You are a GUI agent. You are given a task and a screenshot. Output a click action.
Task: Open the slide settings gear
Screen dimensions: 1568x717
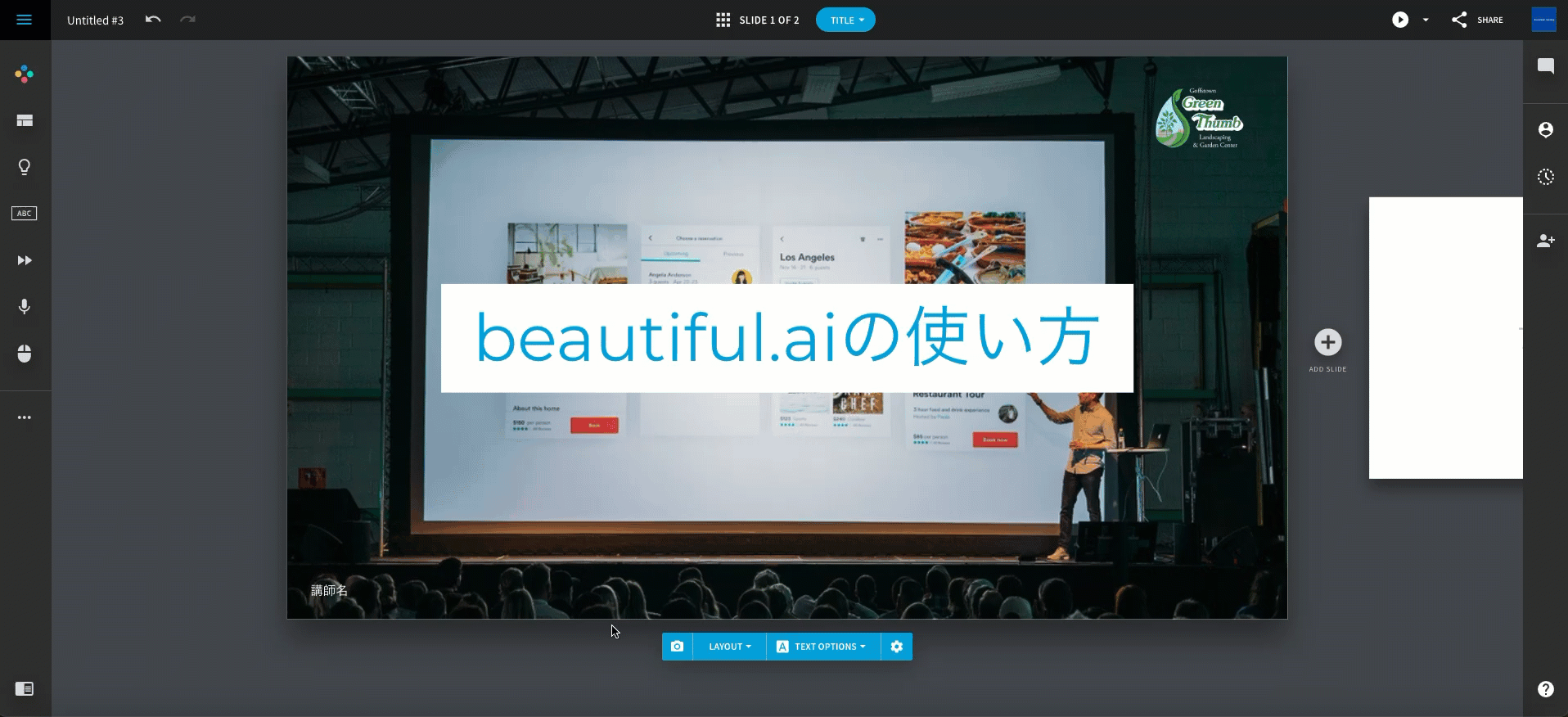pyautogui.click(x=897, y=647)
